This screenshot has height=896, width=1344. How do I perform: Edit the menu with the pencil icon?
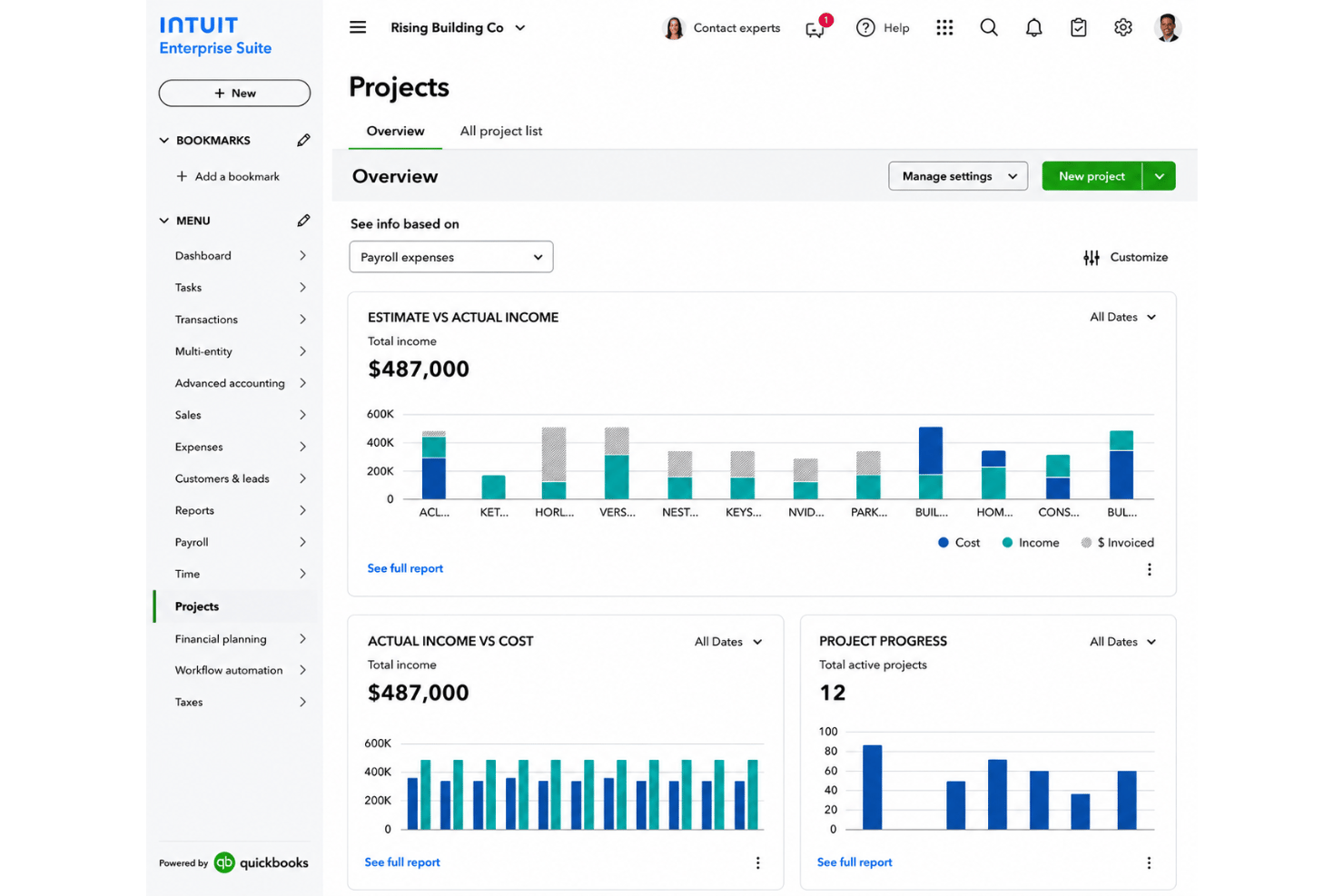point(303,221)
